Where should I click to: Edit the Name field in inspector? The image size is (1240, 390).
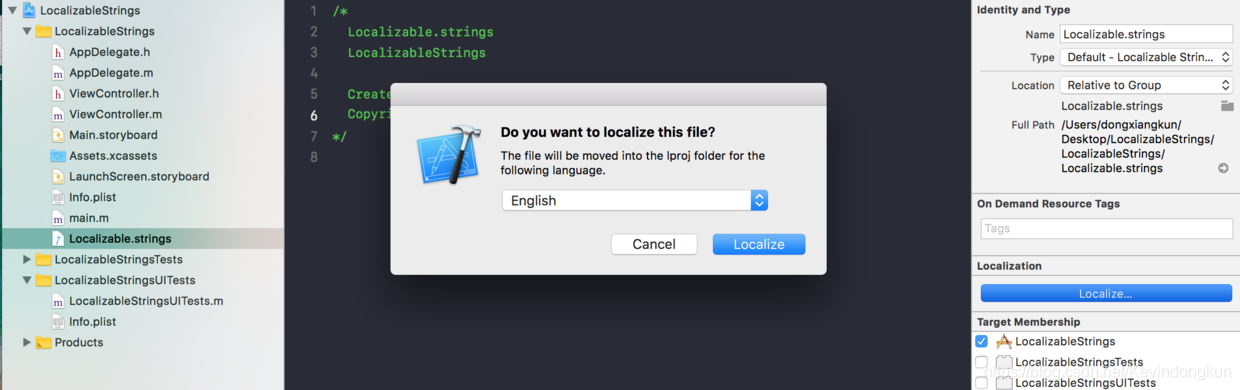click(1146, 34)
